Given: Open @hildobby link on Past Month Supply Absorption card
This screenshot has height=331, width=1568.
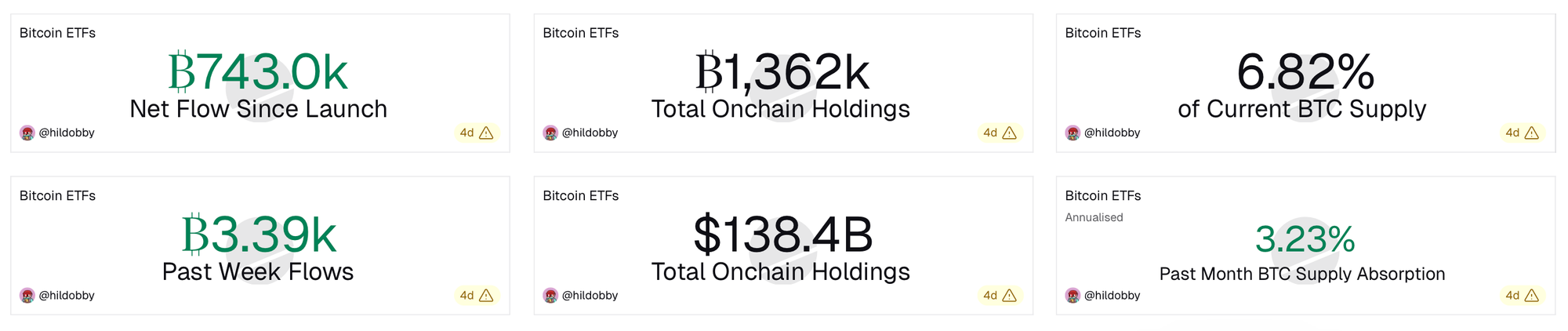Looking at the screenshot, I should (1112, 296).
